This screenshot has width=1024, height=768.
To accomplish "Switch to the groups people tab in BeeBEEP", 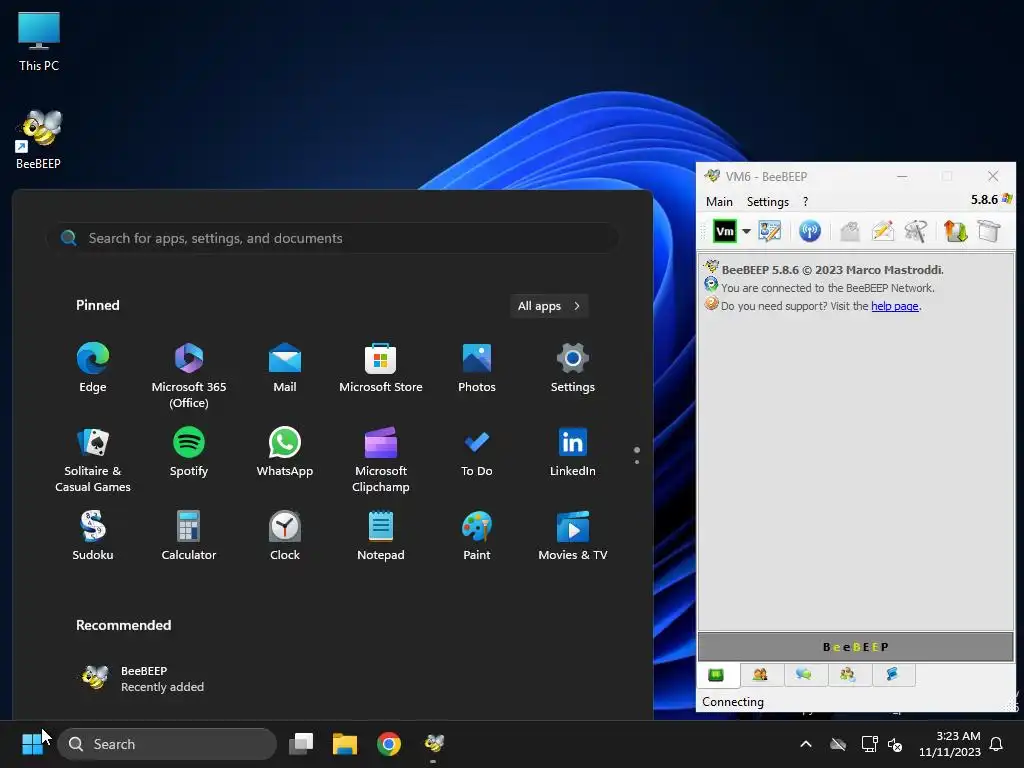I will (848, 675).
